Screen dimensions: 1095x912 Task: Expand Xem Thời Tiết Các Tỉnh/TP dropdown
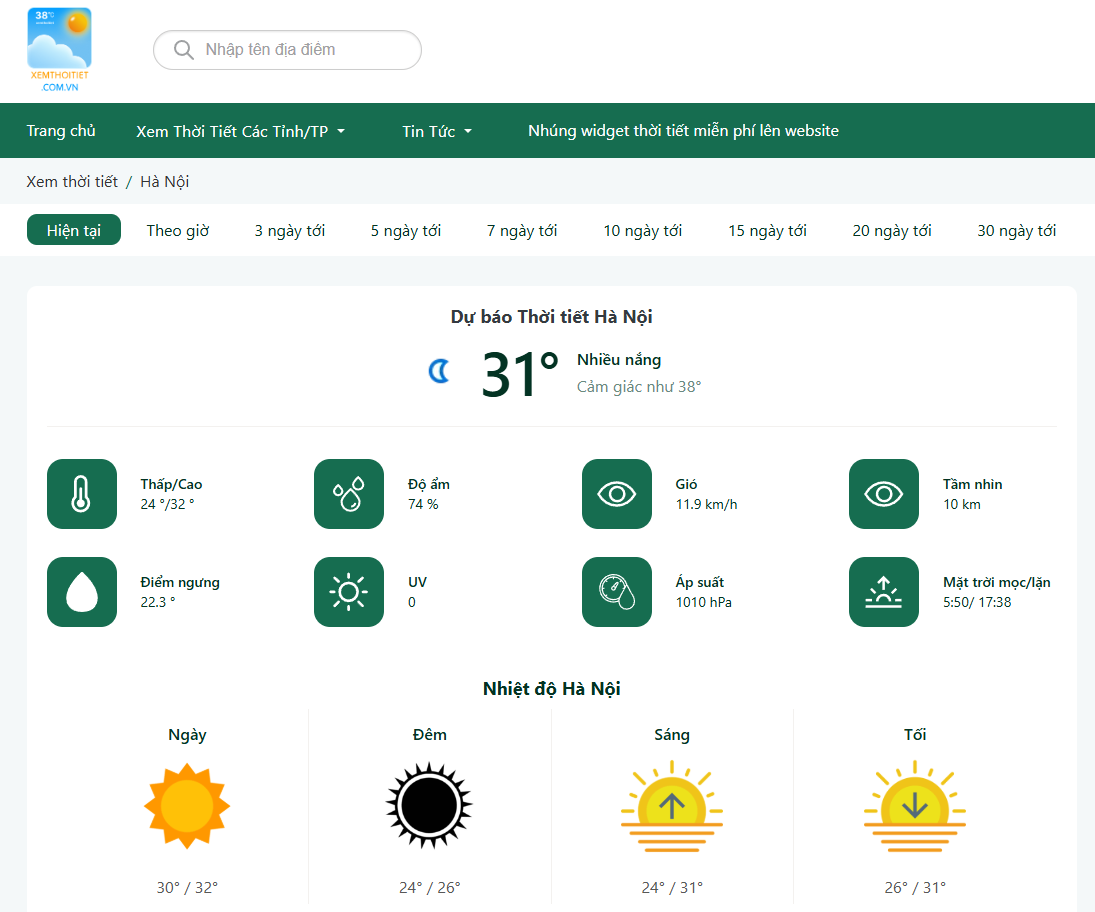[x=240, y=131]
